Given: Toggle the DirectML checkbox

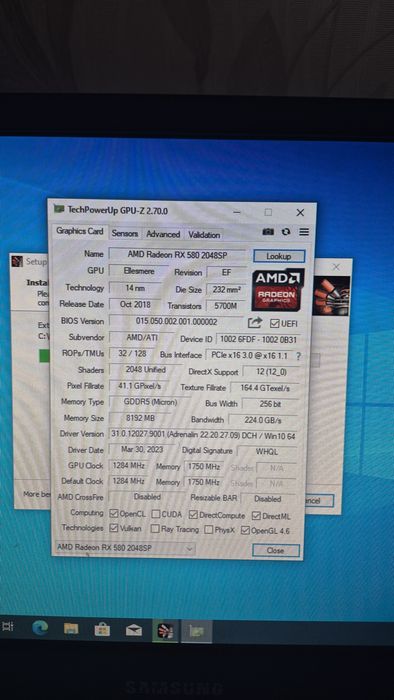Looking at the screenshot, I should pos(256,516).
